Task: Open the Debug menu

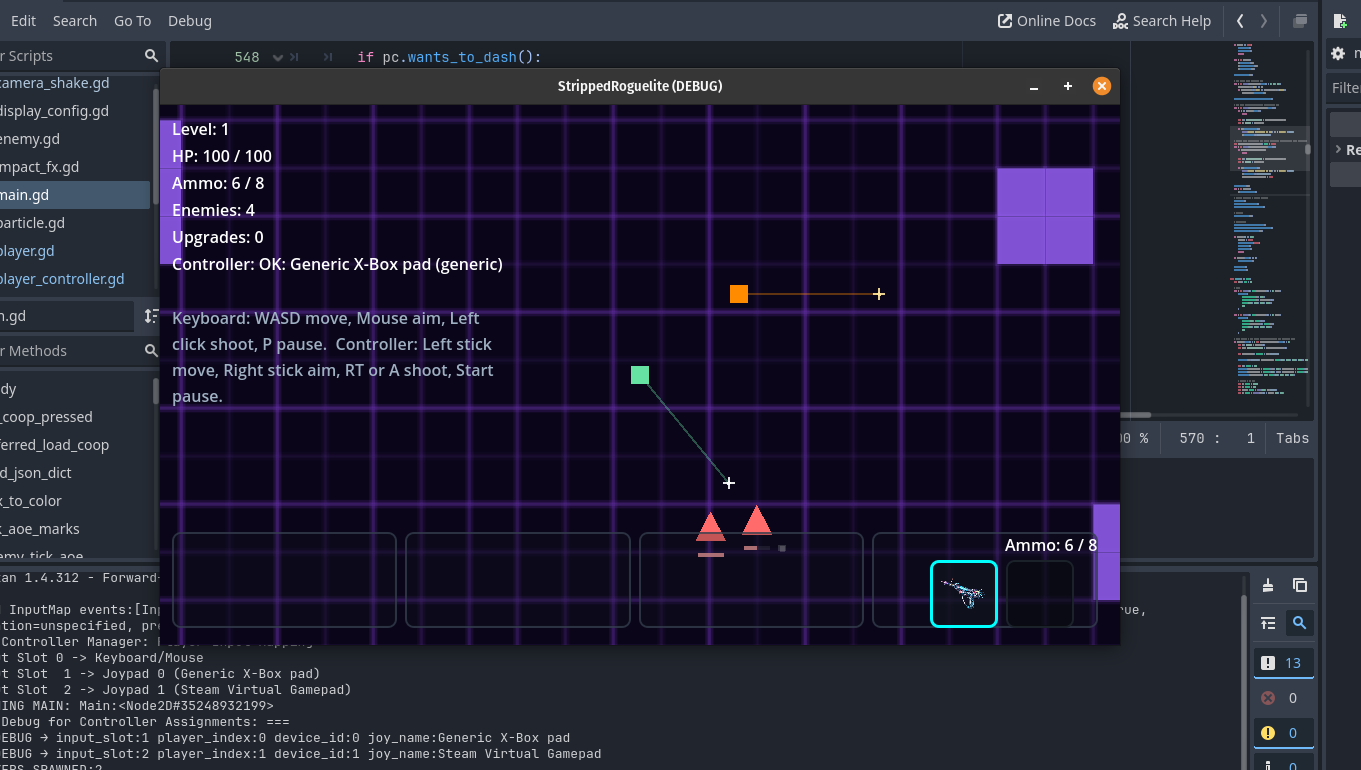Action: [189, 21]
